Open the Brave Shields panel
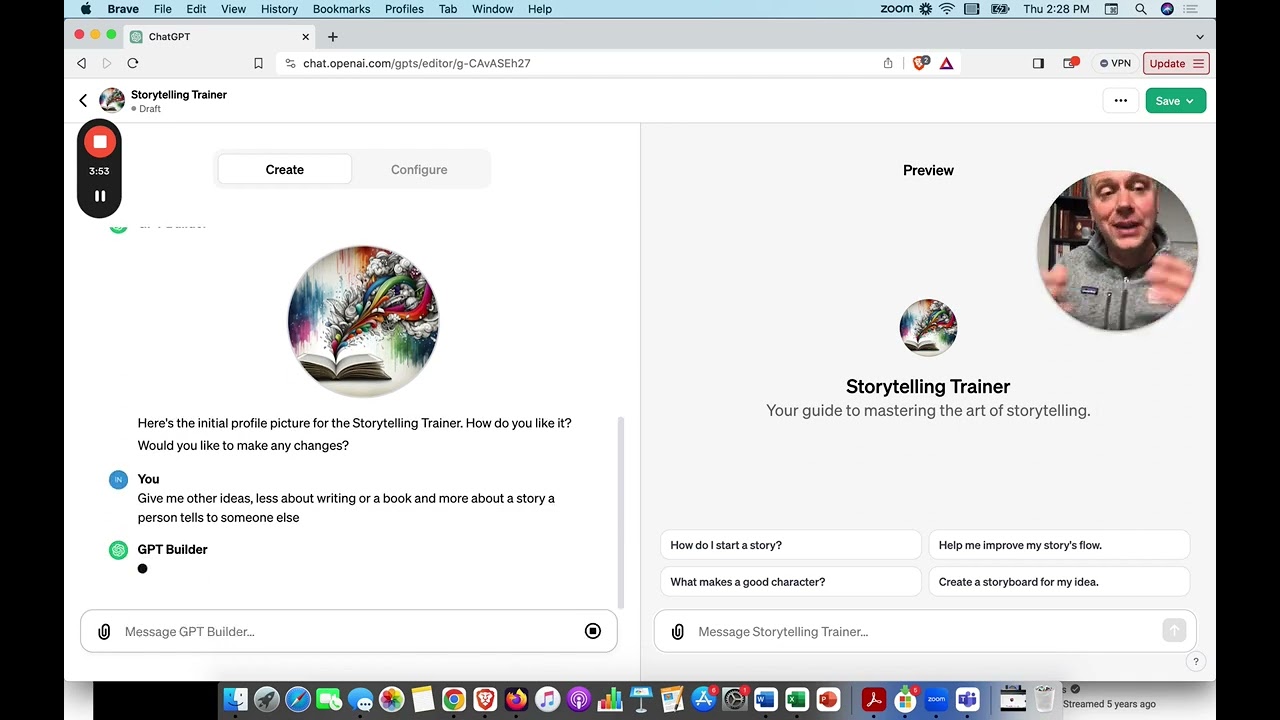The image size is (1280, 720). pyautogui.click(x=919, y=63)
